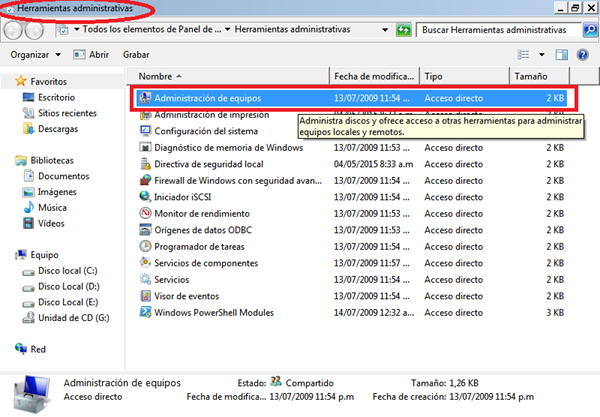
Task: Select Equipo in the navigation pane
Action: 37,255
